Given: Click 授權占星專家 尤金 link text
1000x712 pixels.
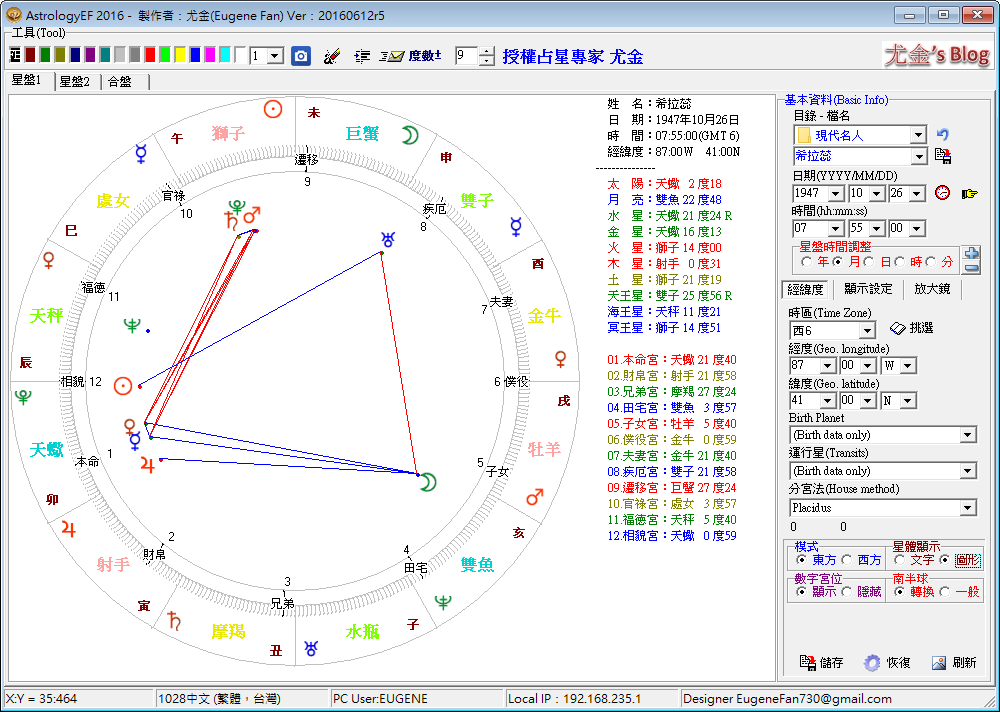Looking at the screenshot, I should 572,56.
